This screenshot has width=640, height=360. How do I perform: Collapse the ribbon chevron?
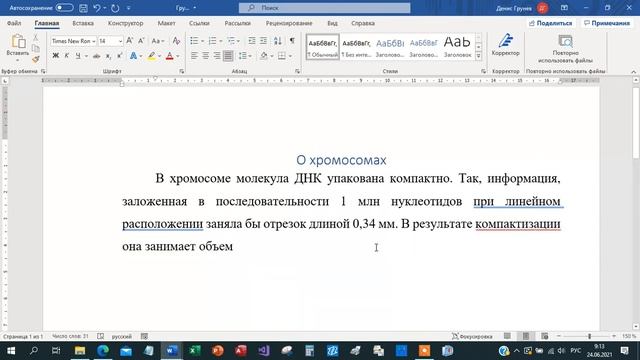point(633,72)
